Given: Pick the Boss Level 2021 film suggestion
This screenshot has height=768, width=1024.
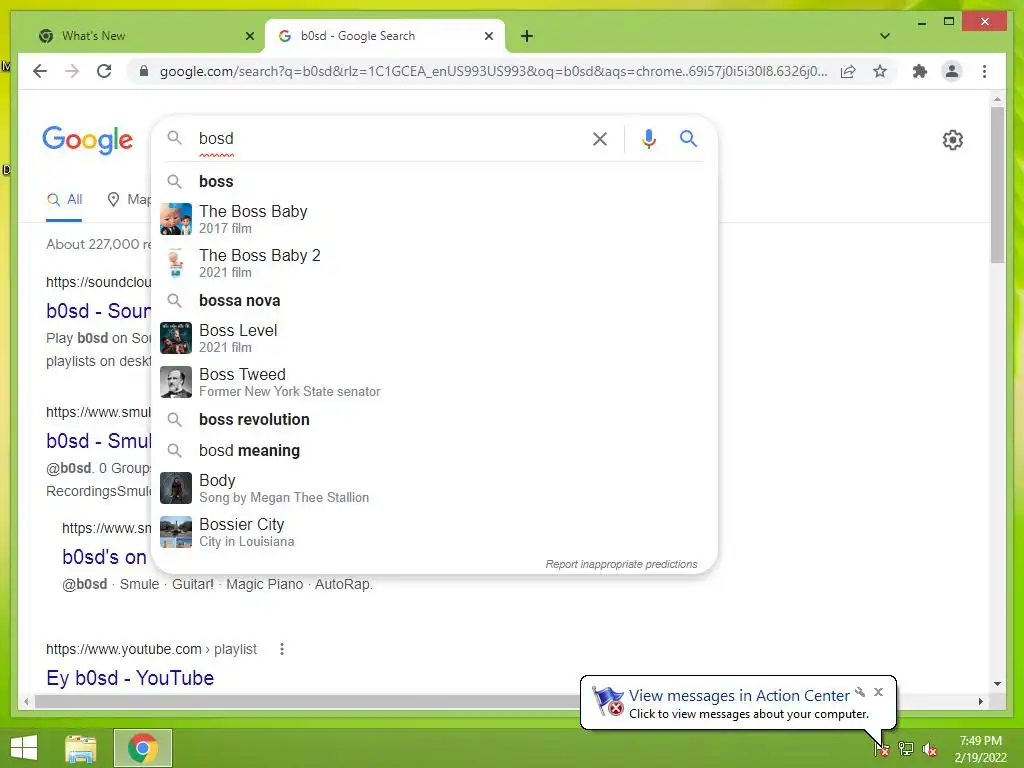Looking at the screenshot, I should [434, 338].
